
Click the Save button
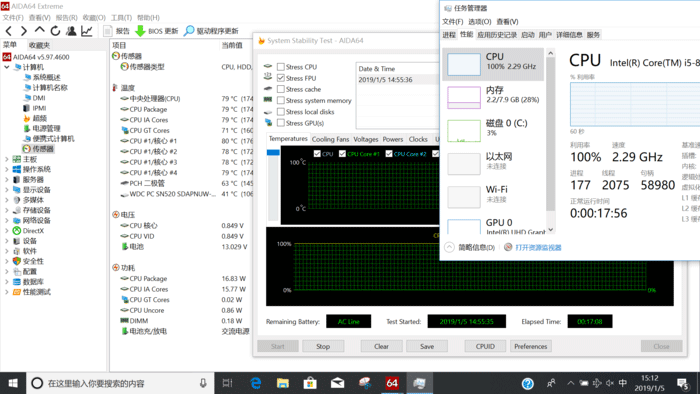tap(427, 346)
